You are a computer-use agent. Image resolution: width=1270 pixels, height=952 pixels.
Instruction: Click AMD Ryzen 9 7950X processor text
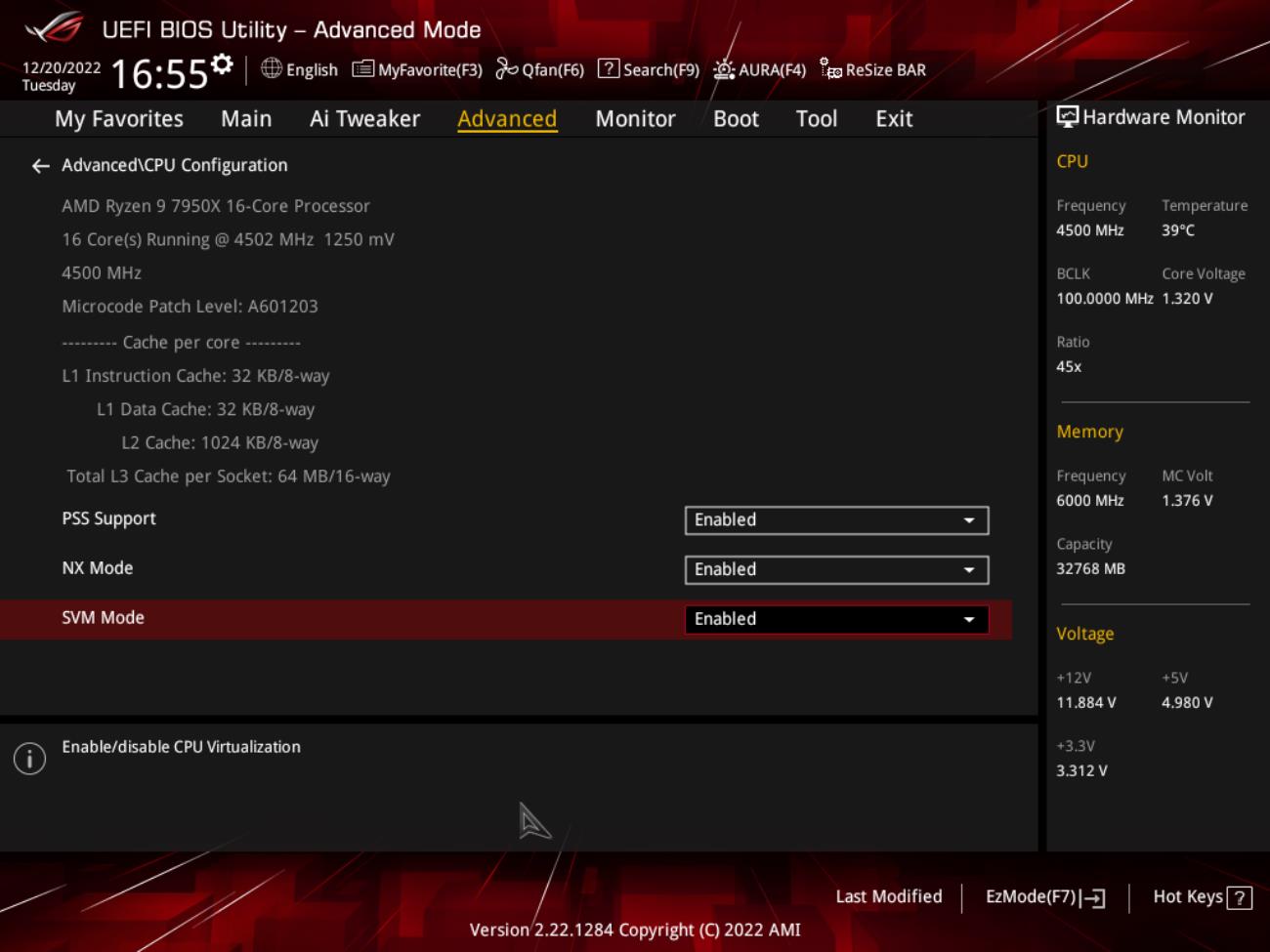point(216,206)
